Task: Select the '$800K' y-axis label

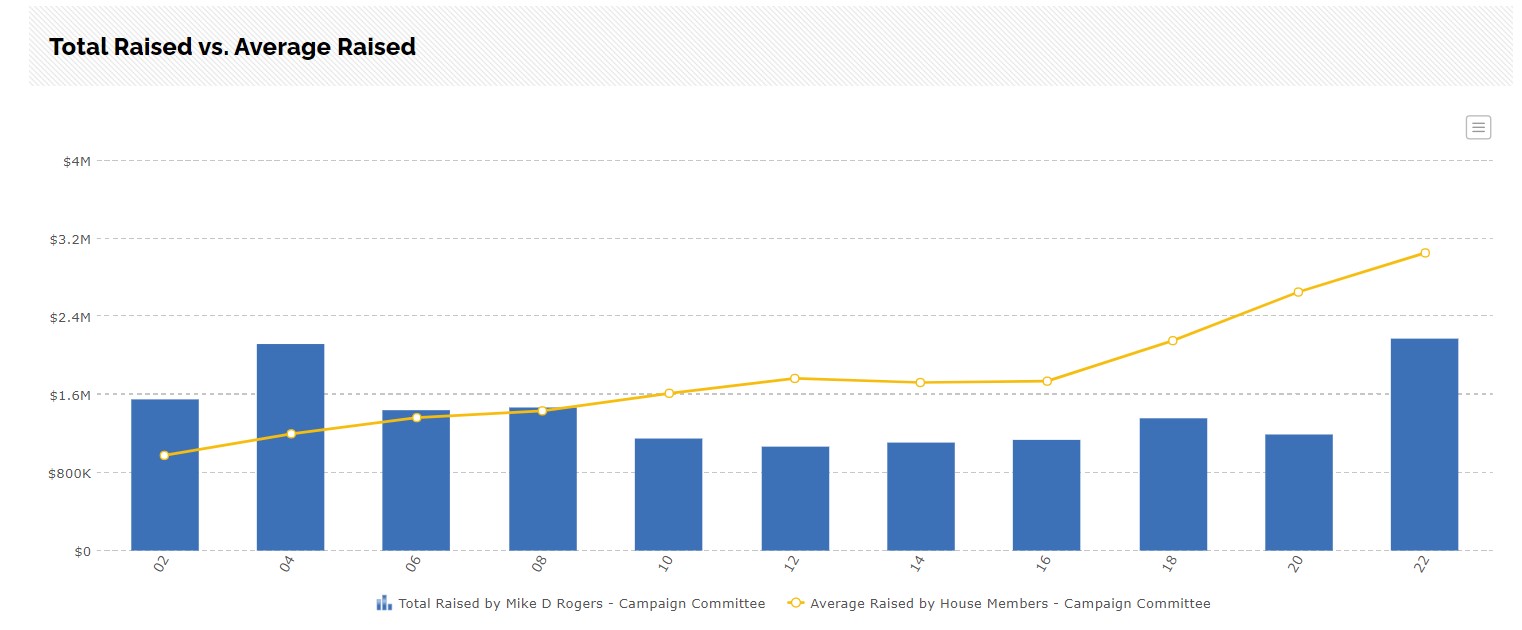Action: pos(71,473)
